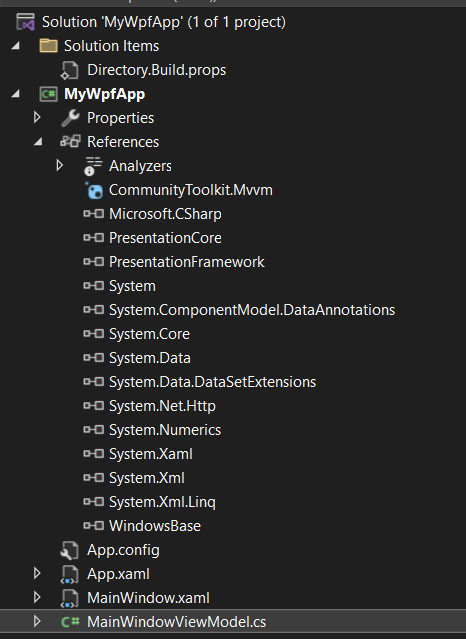Select Solution 'MyWpfApp' root item
The height and width of the screenshot is (639, 466).
click(164, 22)
